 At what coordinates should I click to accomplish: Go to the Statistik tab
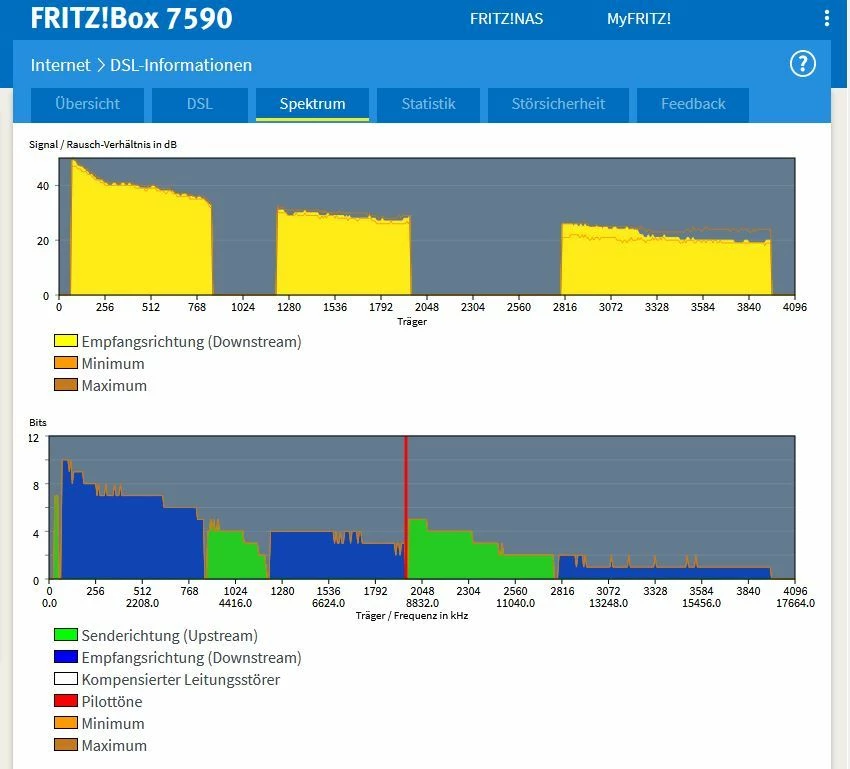428,104
